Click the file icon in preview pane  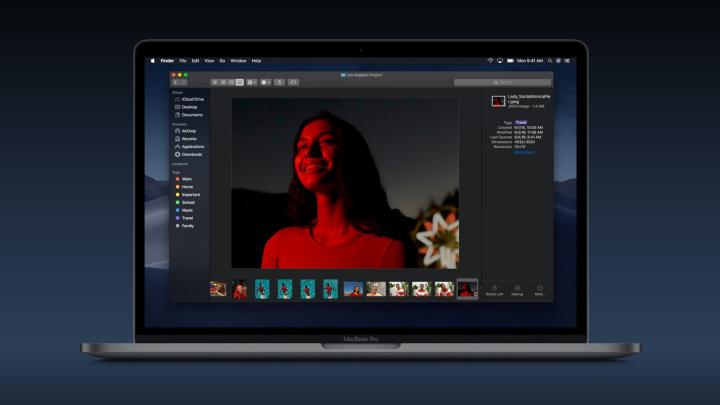(x=498, y=101)
